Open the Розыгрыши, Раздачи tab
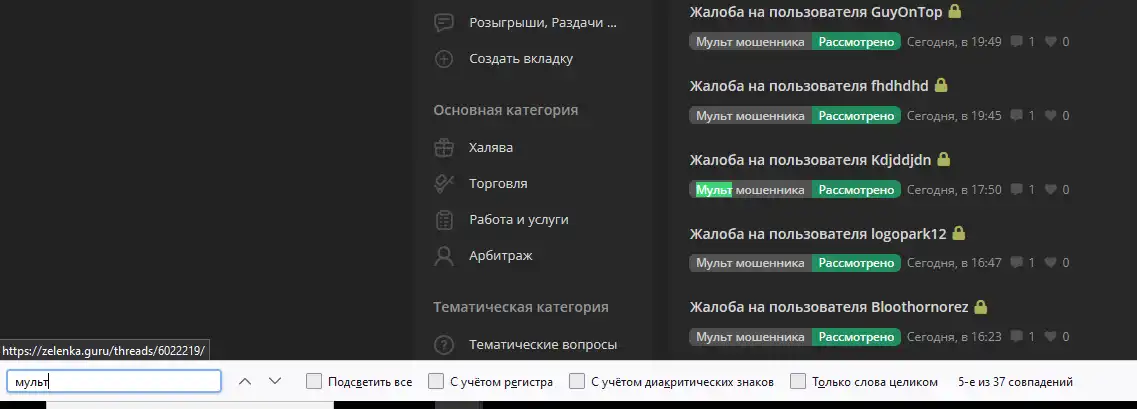 pos(542,22)
